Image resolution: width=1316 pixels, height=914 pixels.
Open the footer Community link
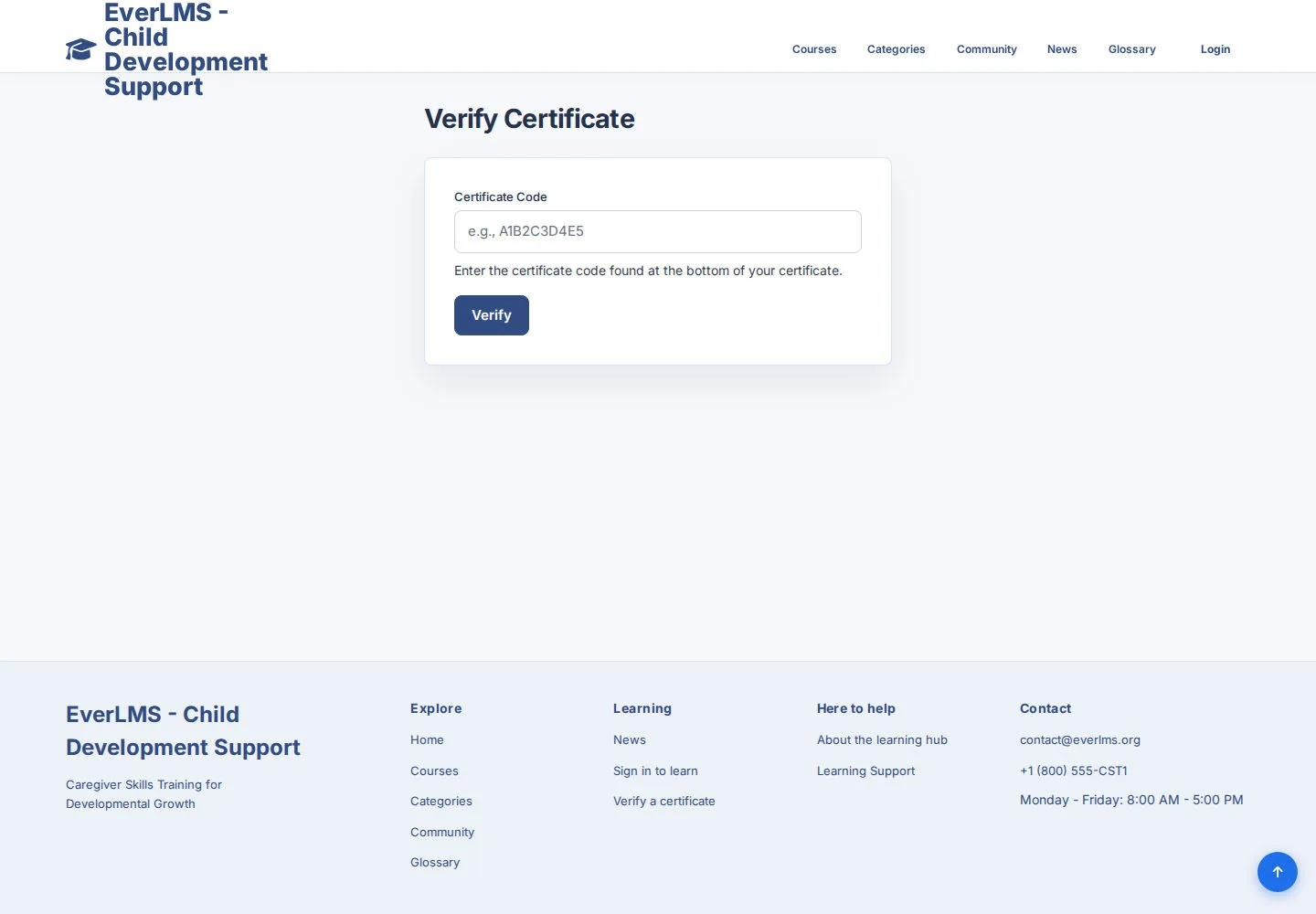442,833
